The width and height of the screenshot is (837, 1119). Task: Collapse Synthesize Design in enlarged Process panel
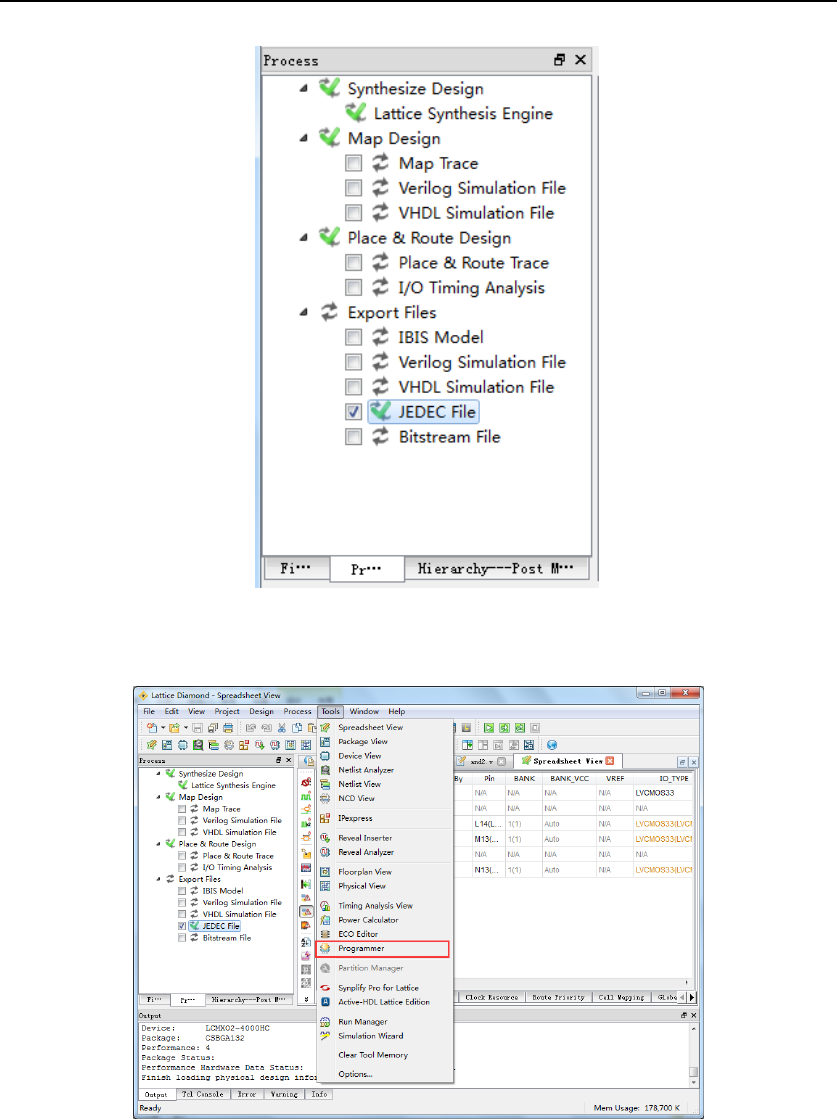304,88
